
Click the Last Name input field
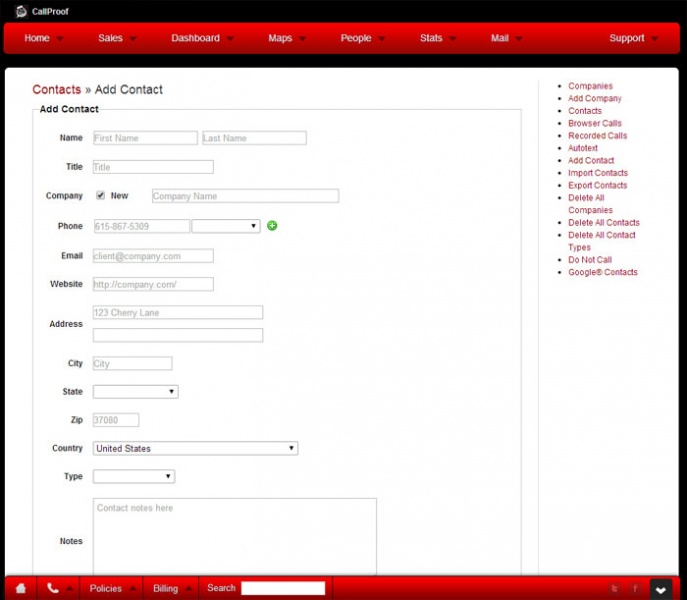pyautogui.click(x=254, y=138)
